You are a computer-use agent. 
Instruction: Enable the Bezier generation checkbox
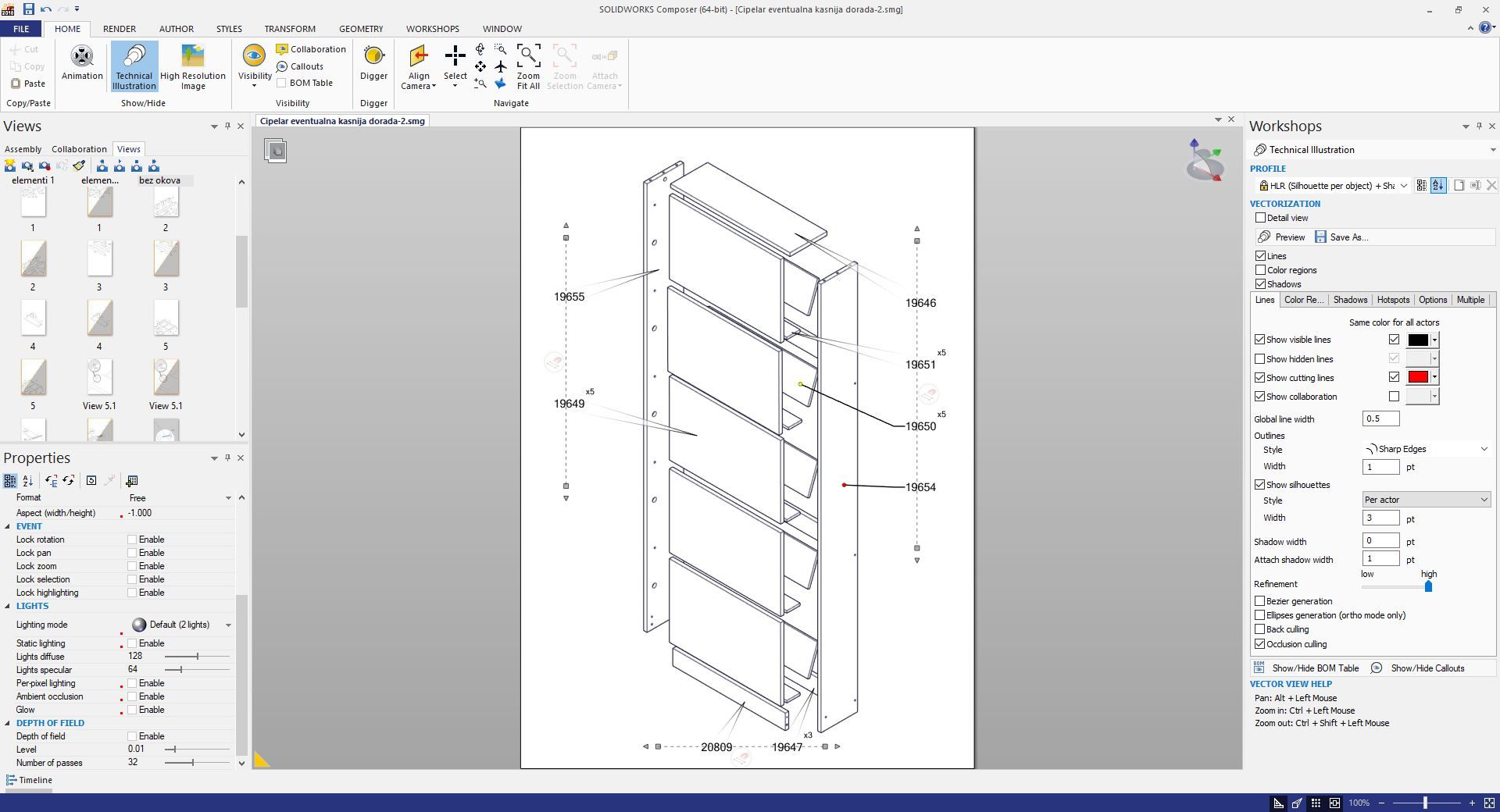click(x=1260, y=600)
